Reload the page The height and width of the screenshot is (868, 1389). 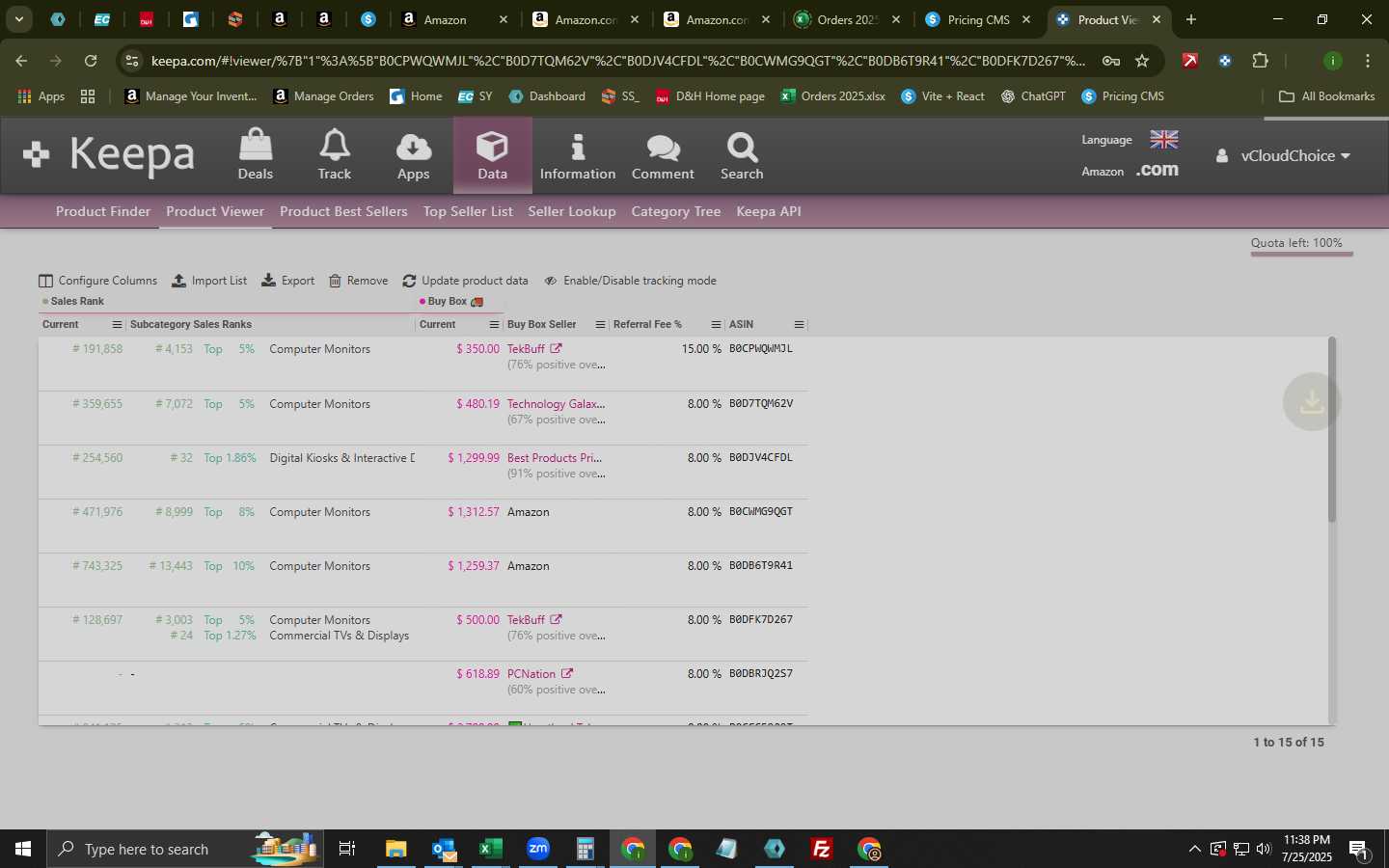(91, 61)
